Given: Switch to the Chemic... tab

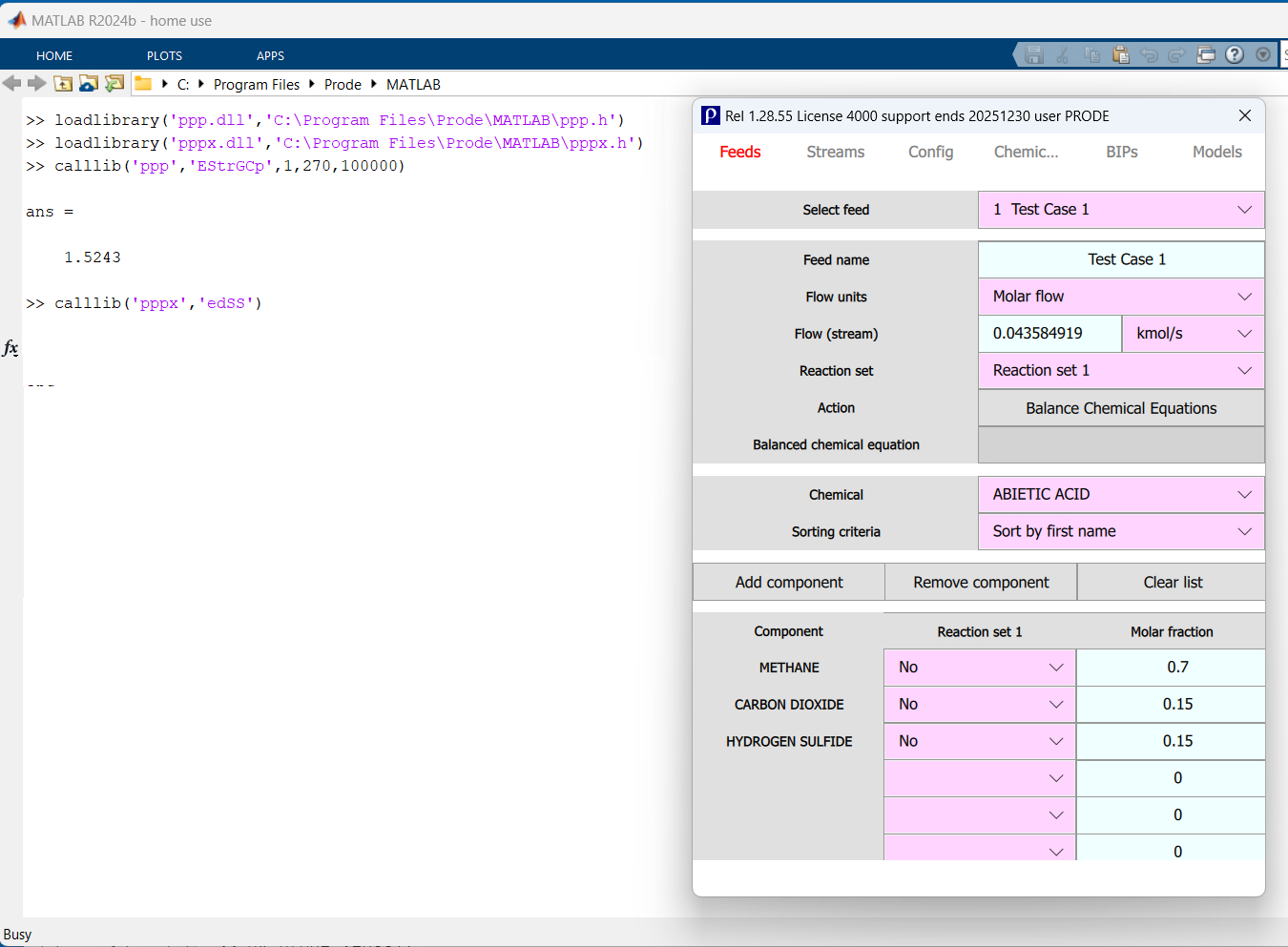Looking at the screenshot, I should pos(1027,152).
